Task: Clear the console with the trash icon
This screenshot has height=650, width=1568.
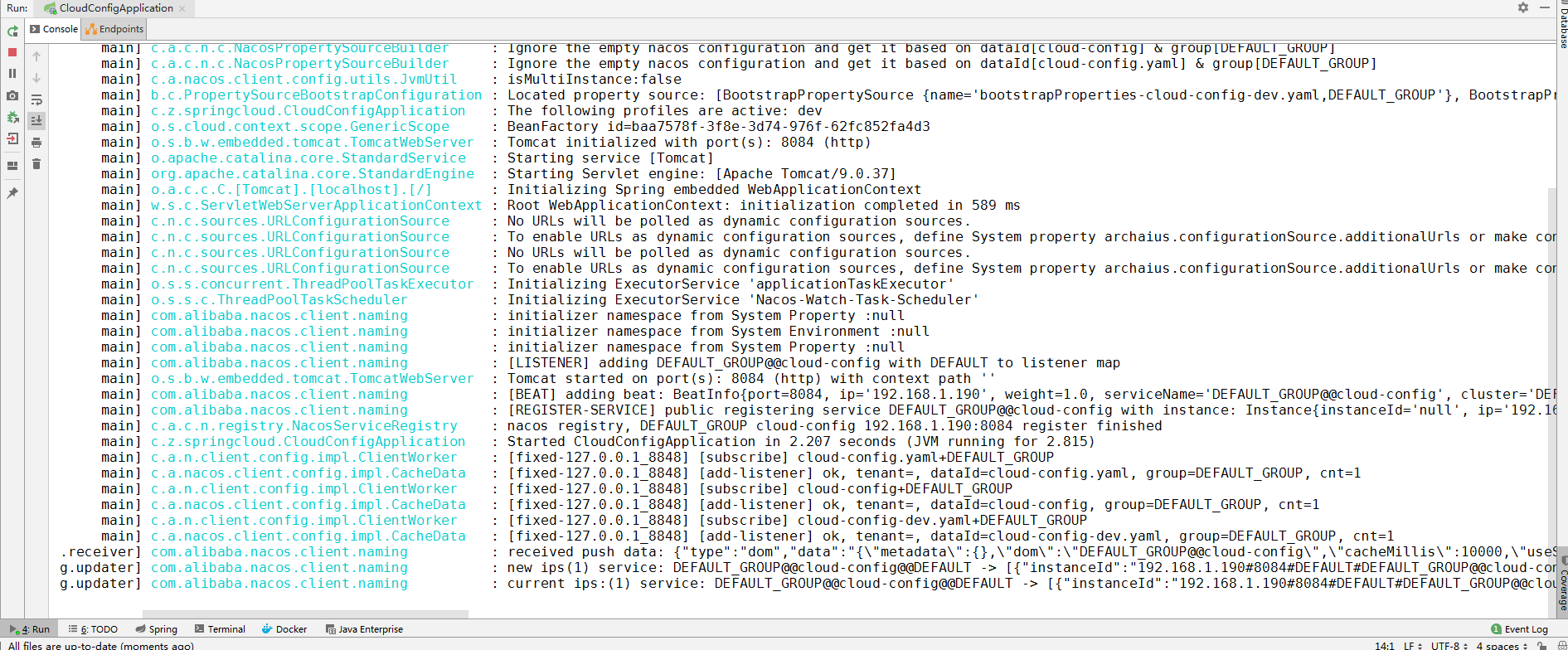Action: click(x=36, y=164)
